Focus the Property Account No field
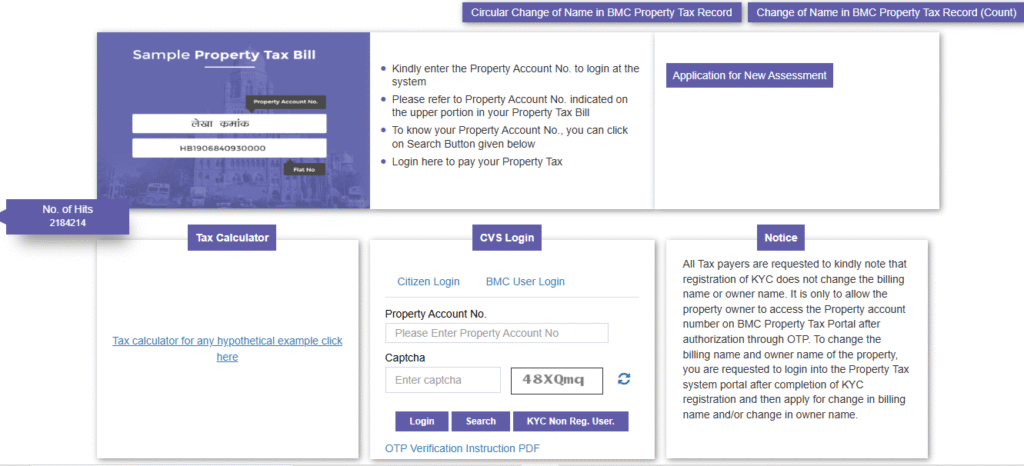 pyautogui.click(x=497, y=333)
